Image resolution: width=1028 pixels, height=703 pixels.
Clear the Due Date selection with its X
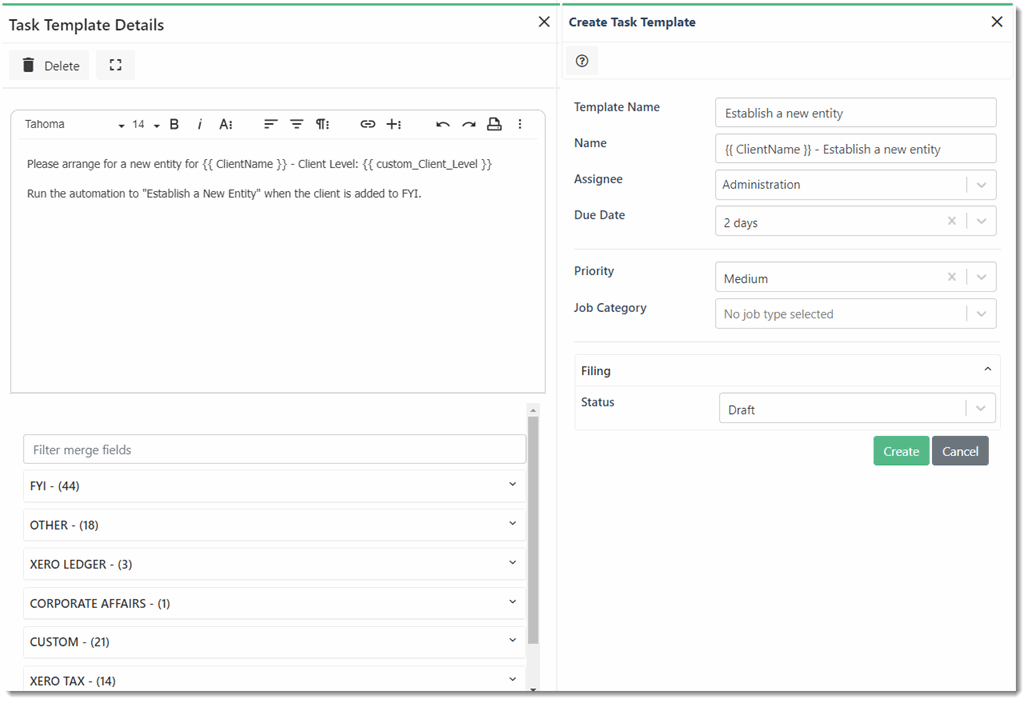pos(952,221)
